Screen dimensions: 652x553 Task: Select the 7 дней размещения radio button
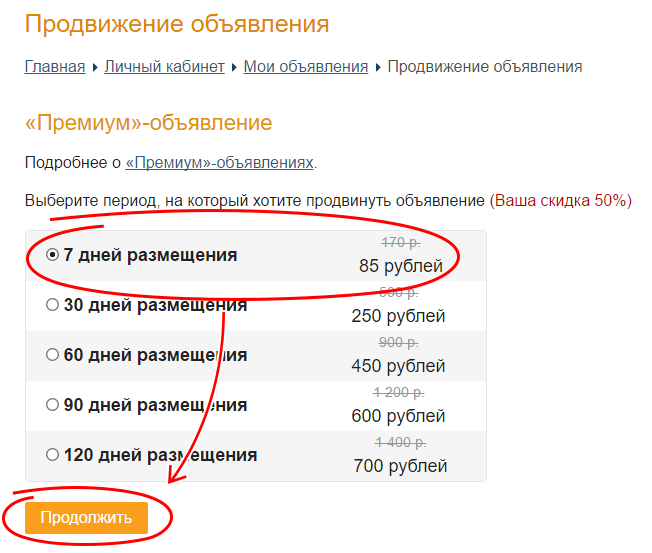[52, 255]
